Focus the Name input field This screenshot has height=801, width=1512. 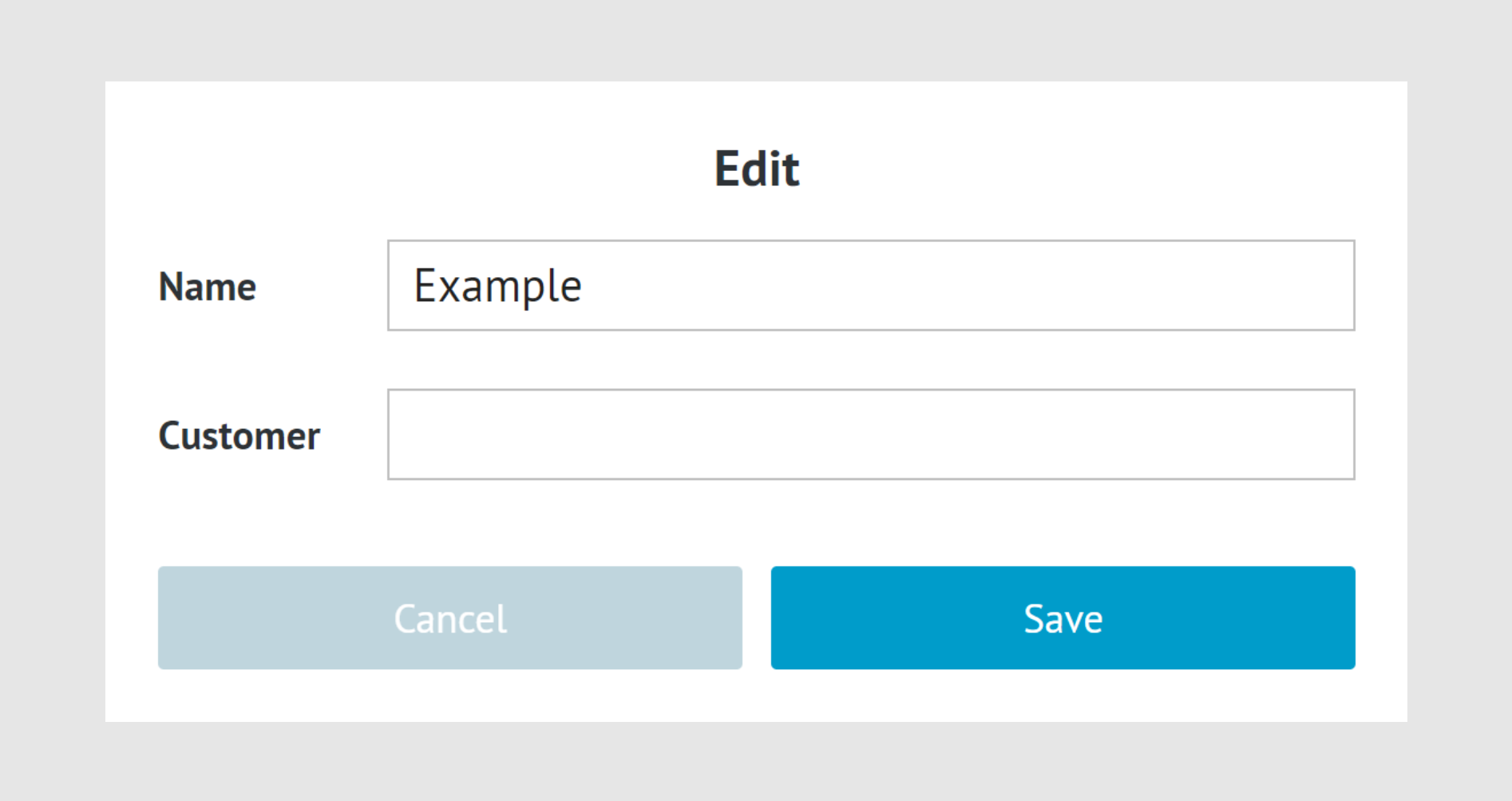click(870, 285)
